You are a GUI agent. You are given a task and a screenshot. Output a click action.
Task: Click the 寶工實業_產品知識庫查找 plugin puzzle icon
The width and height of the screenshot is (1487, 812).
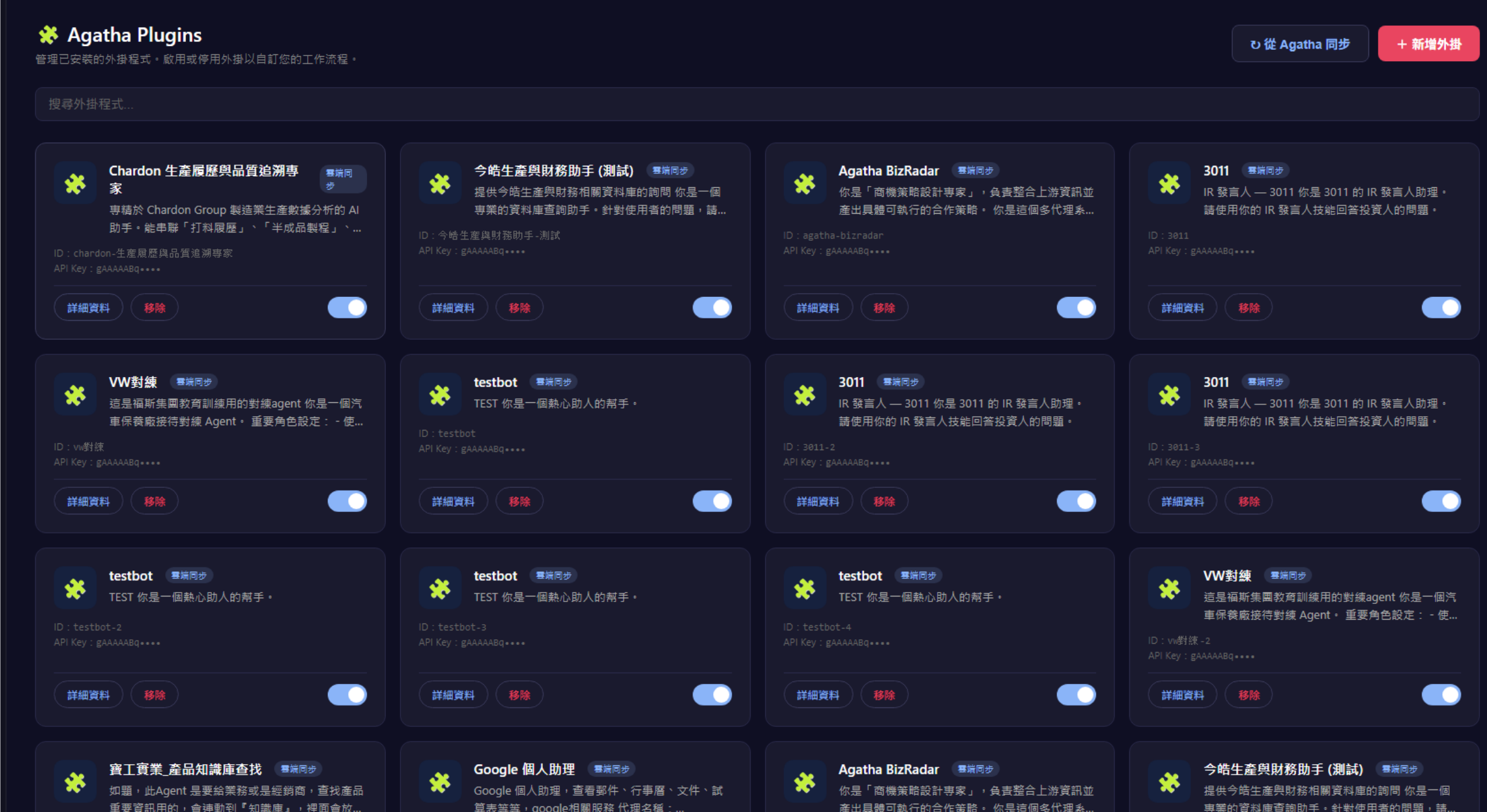tap(75, 782)
